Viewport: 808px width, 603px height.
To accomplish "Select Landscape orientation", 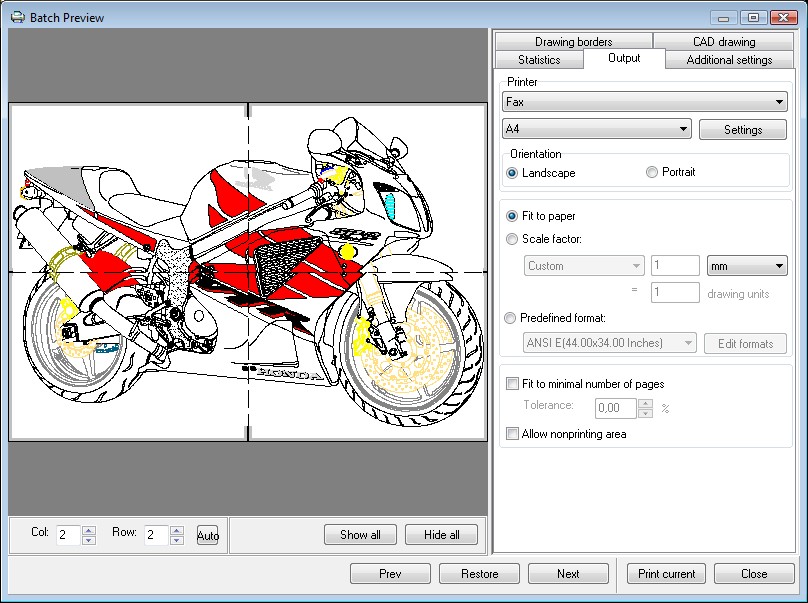I will coord(513,173).
